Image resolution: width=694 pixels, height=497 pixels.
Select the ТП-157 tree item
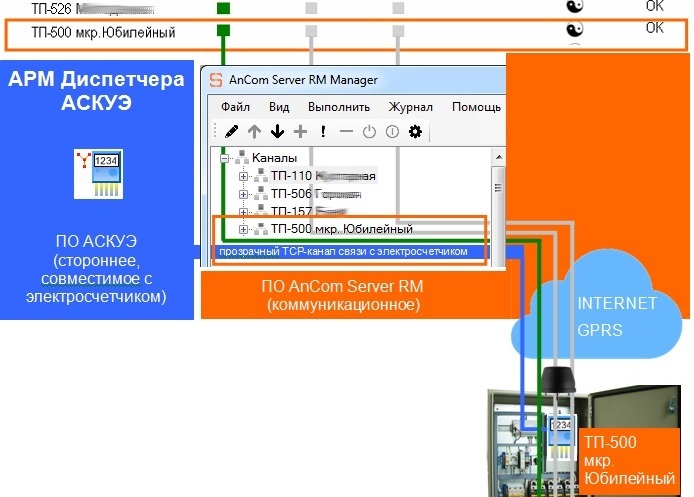pos(308,211)
